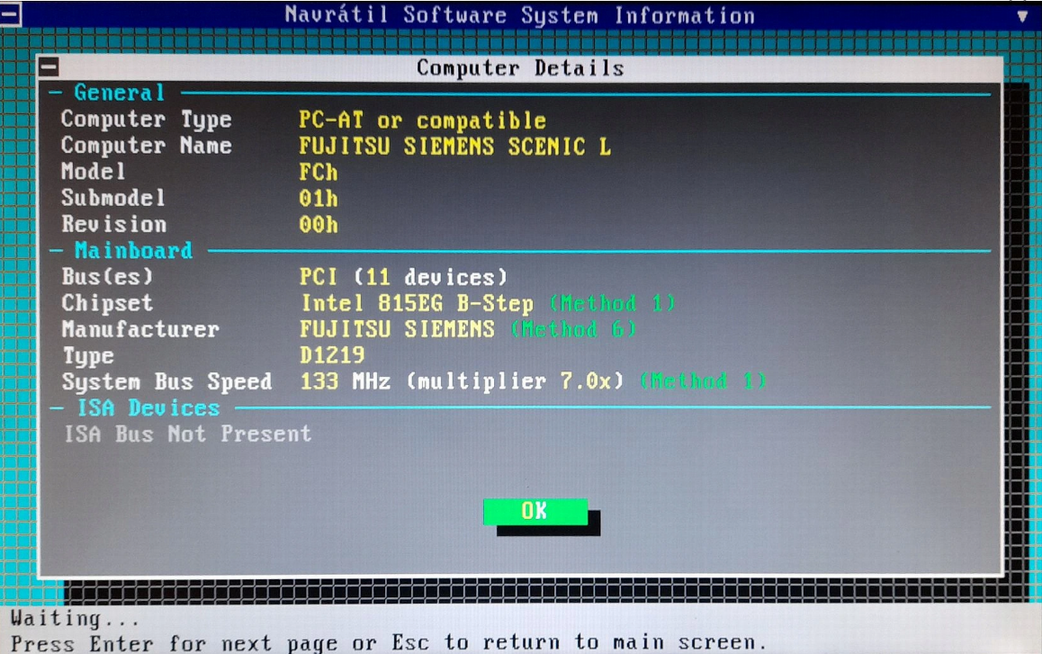Click the mainboard type value 'D1219'
Image resolution: width=1042 pixels, height=654 pixels.
332,355
